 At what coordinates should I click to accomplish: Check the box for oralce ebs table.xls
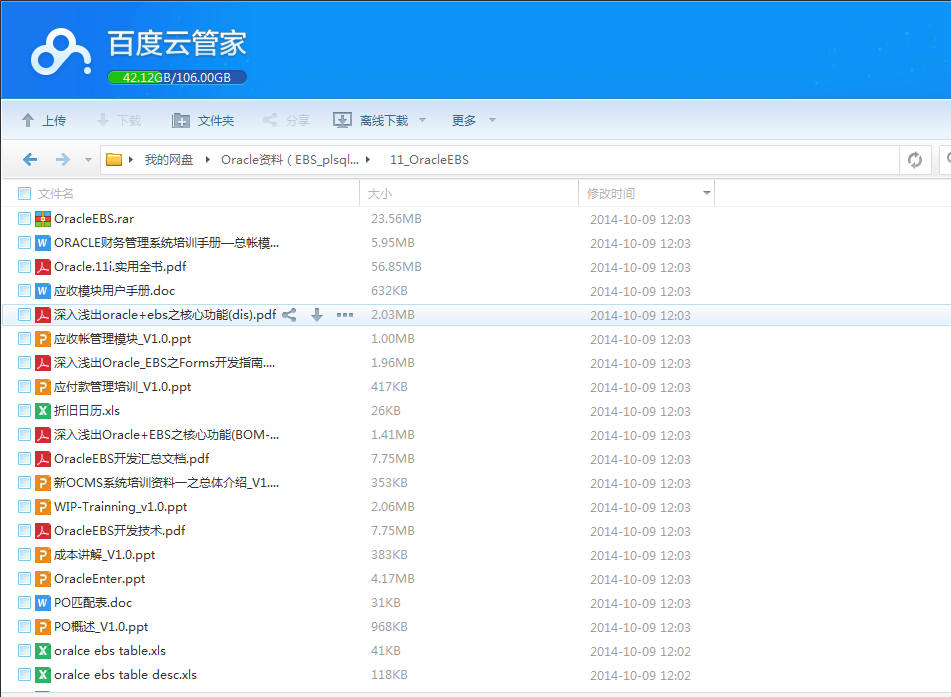pyautogui.click(x=24, y=650)
